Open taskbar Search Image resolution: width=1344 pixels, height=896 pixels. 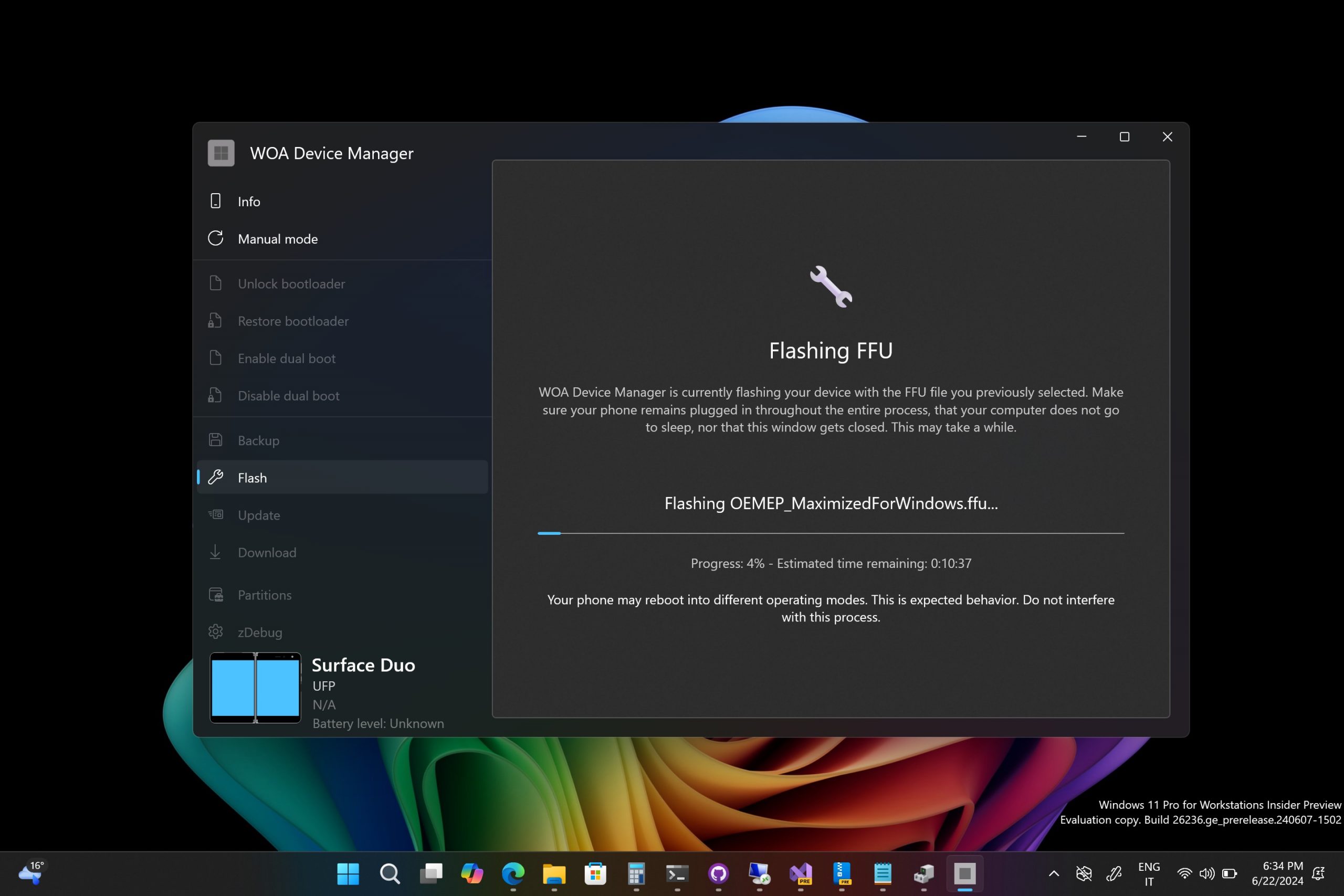[390, 874]
